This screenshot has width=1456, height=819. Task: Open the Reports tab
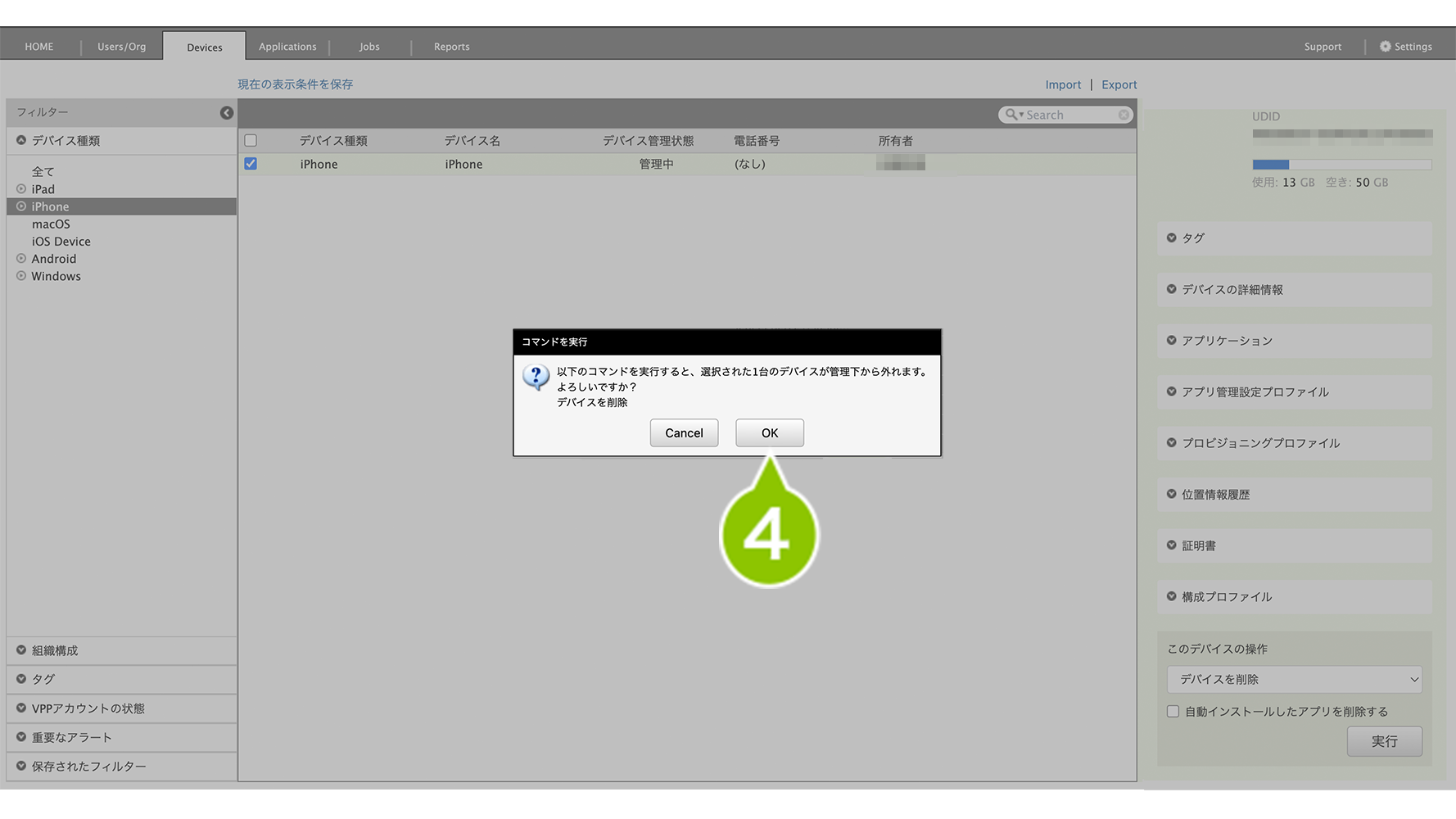451,47
